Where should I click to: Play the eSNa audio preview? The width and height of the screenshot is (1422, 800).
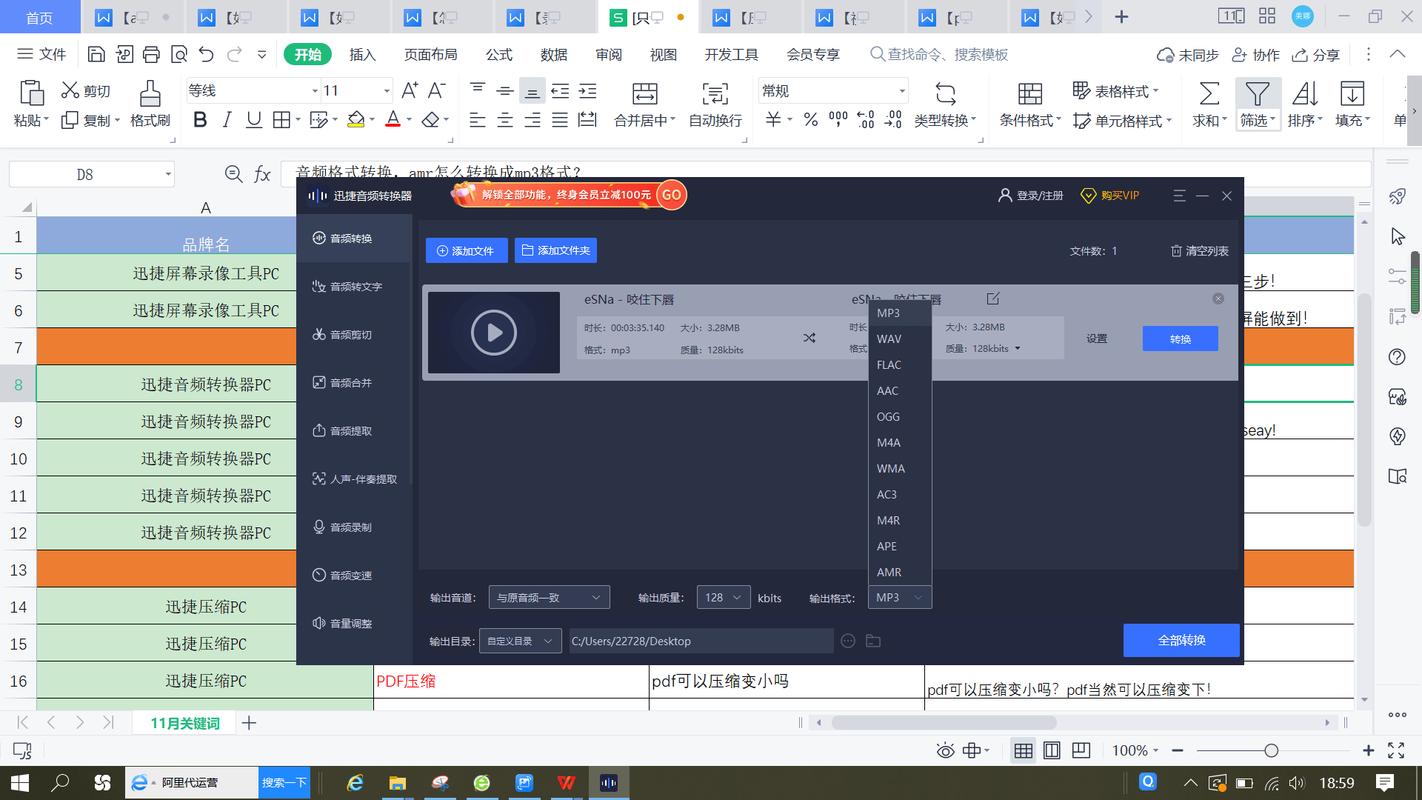pyautogui.click(x=494, y=332)
